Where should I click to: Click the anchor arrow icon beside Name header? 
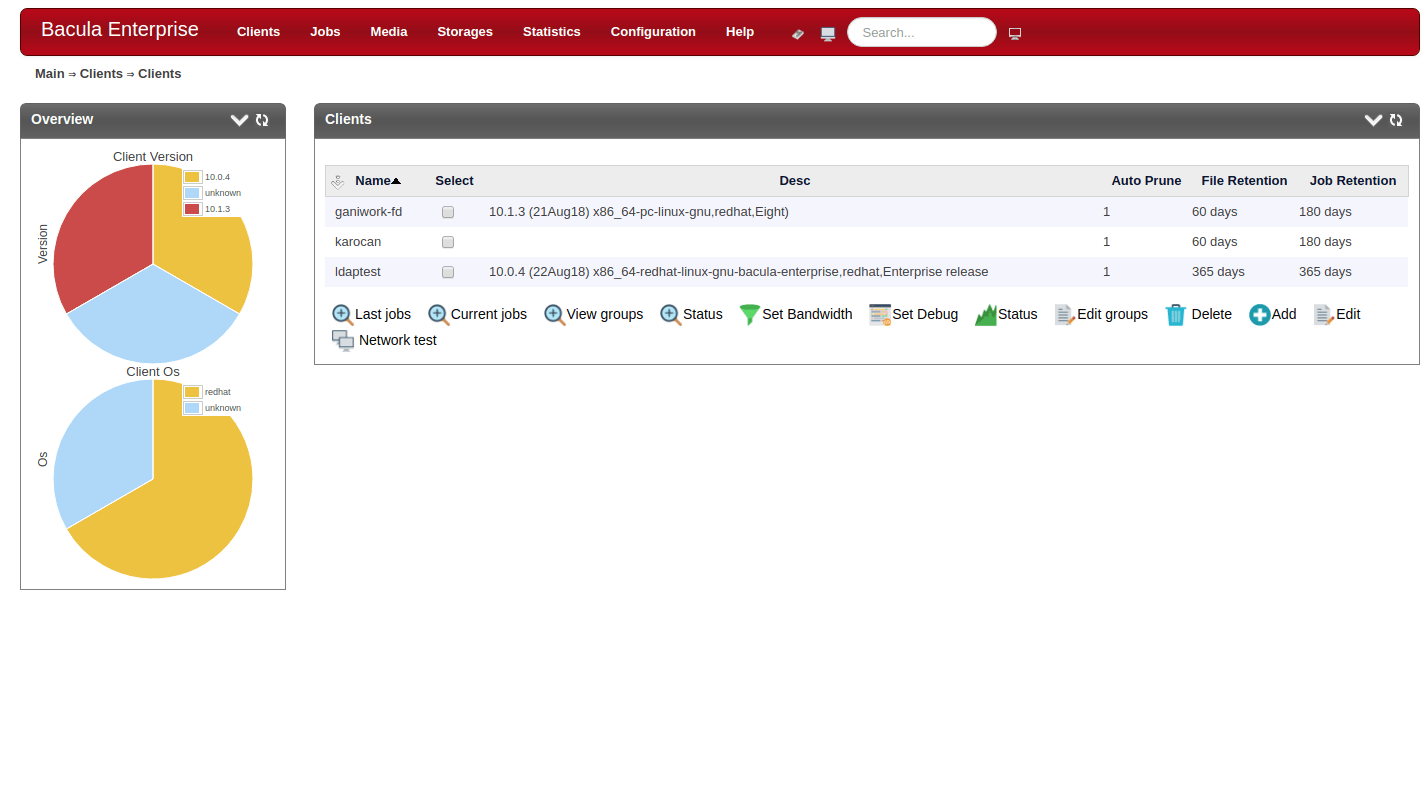click(337, 181)
